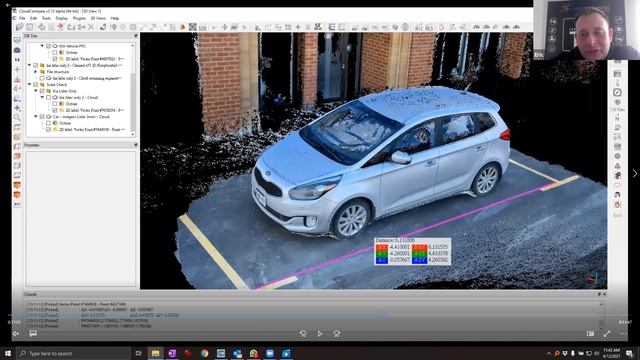Open the Windows Start menu

[7, 353]
